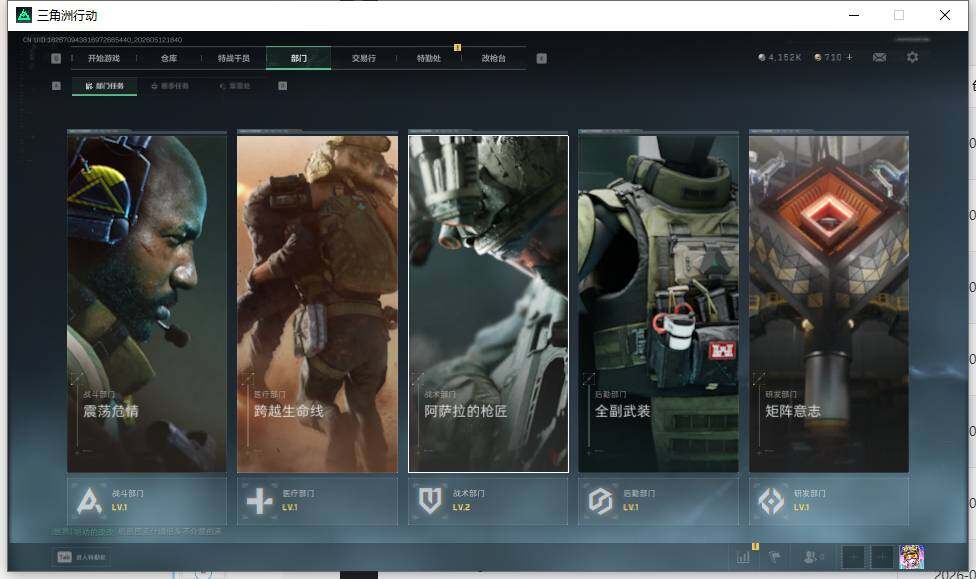Click the 战斗部门 LV.1 level panel

point(147,501)
